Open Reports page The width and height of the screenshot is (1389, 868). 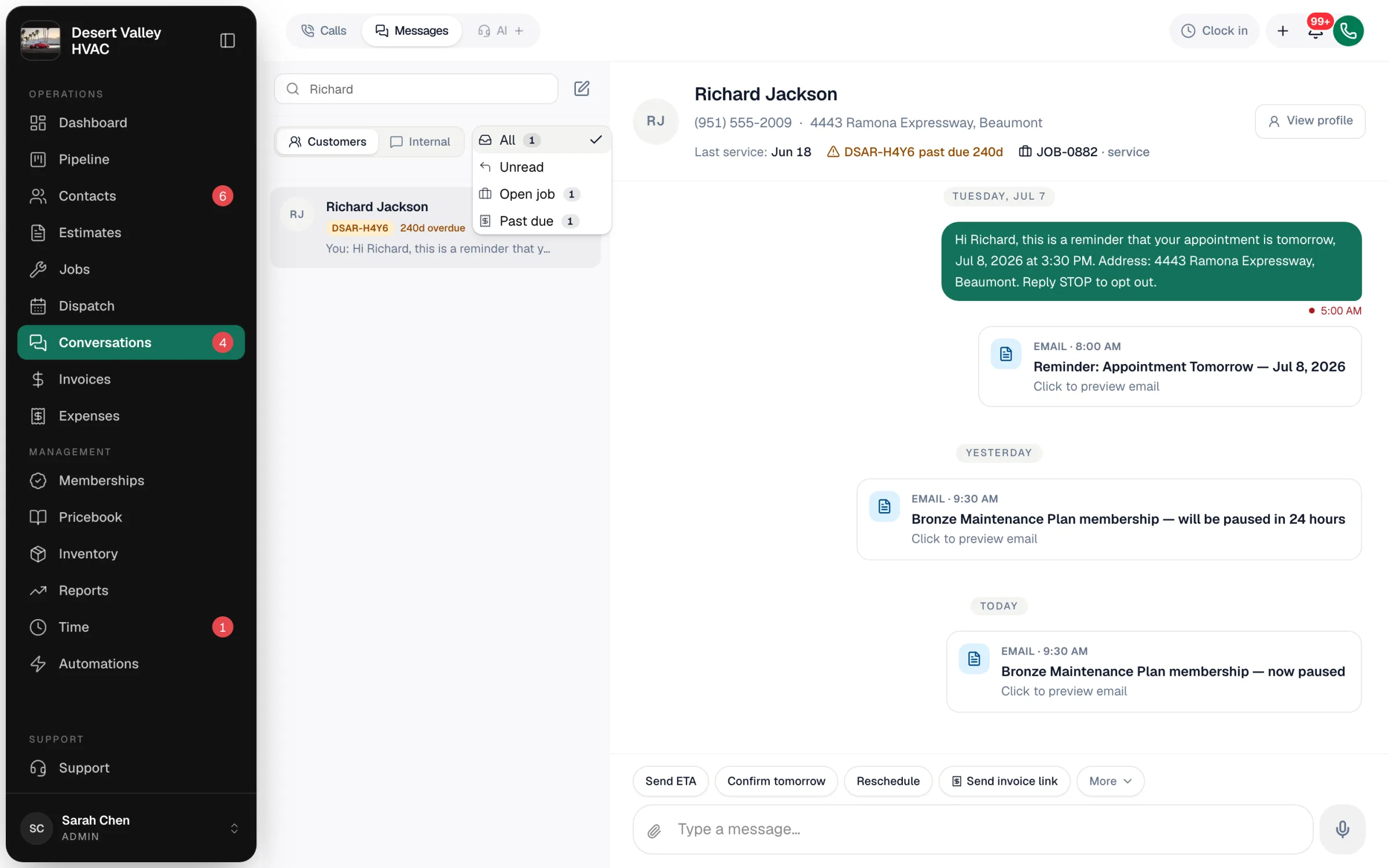(131, 590)
